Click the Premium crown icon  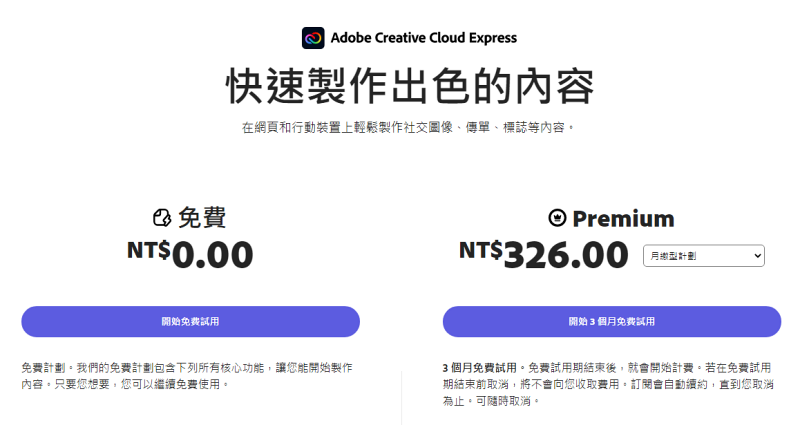point(557,218)
